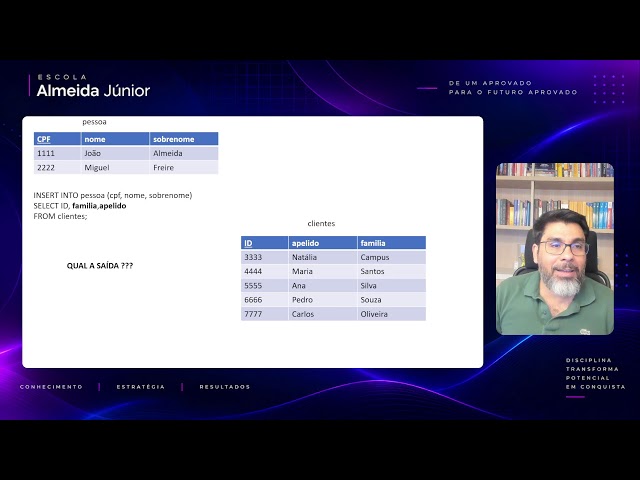Click the 'Santos' cell
The image size is (640, 480).
(391, 271)
